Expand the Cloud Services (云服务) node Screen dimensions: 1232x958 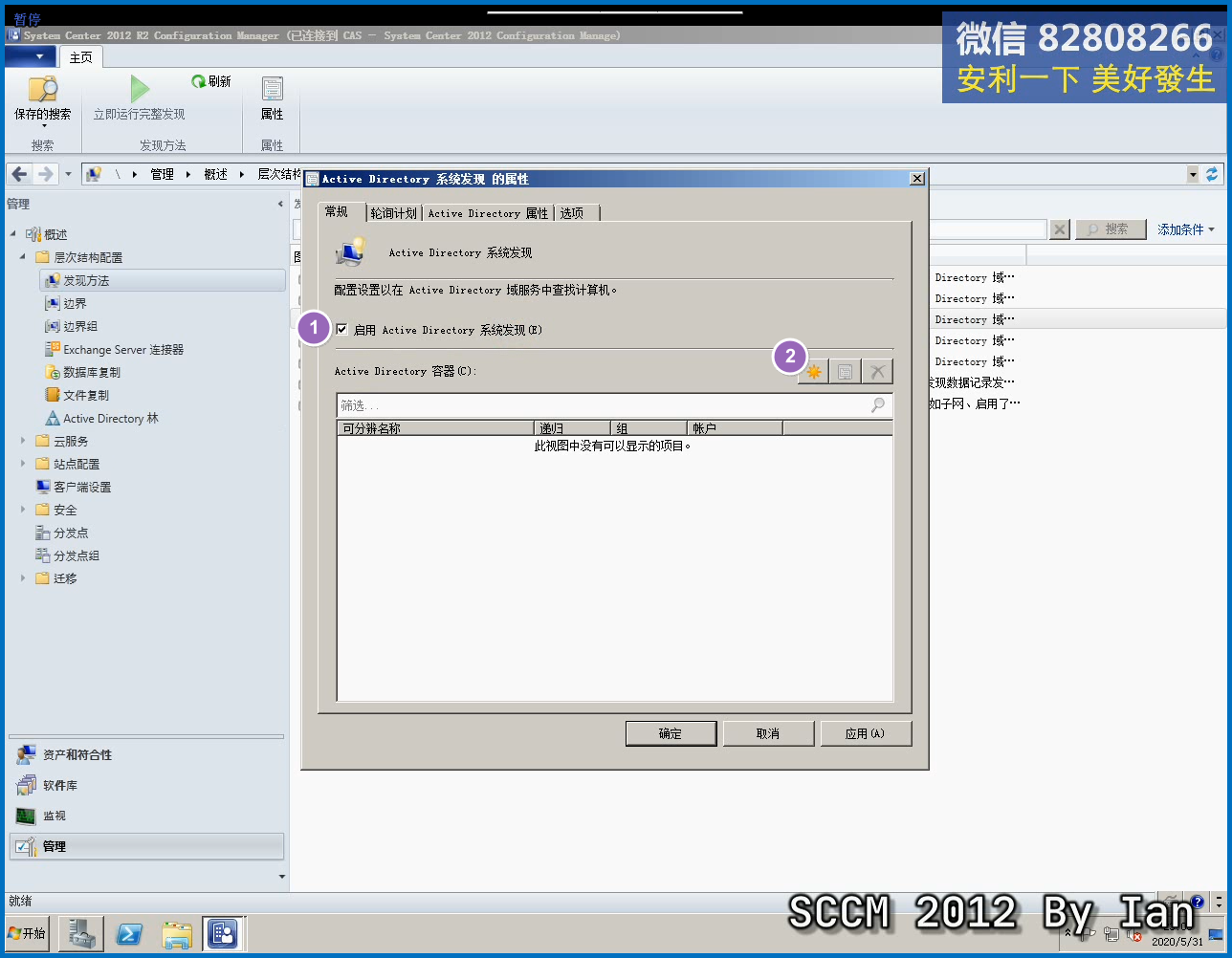(x=23, y=441)
